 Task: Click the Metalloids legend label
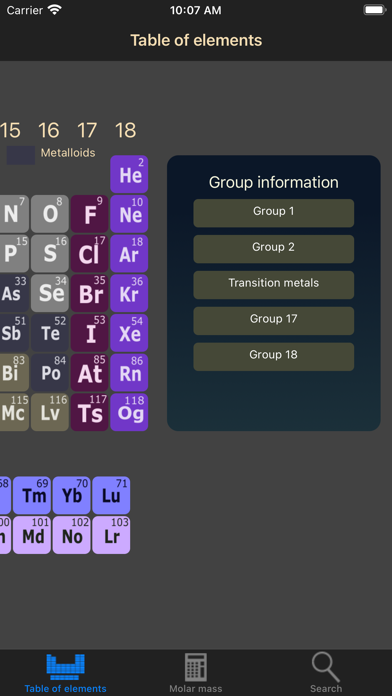click(x=68, y=153)
